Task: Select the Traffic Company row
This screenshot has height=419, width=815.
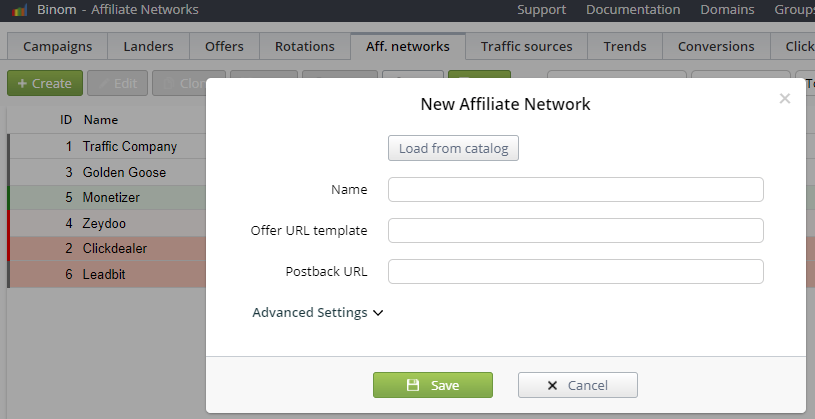Action: (107, 147)
